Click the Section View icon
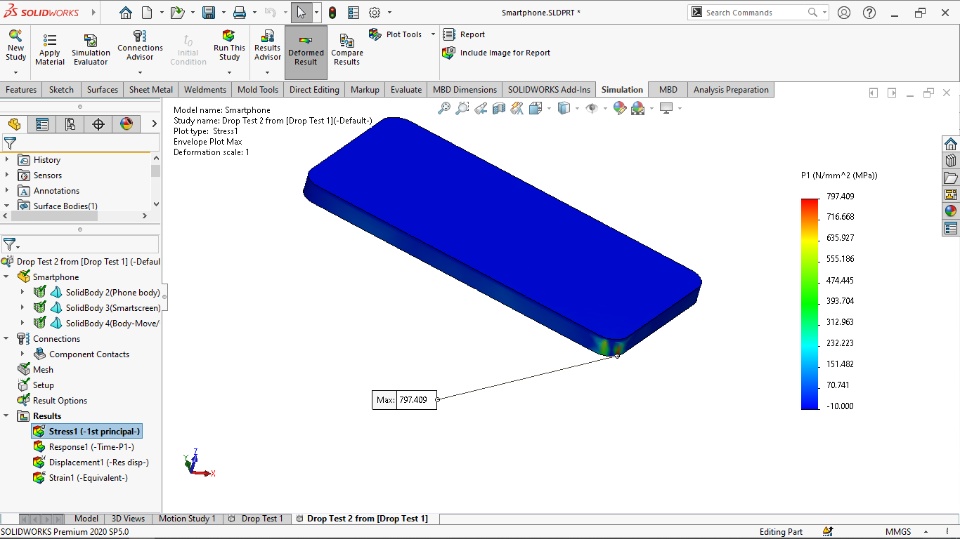 [499, 108]
